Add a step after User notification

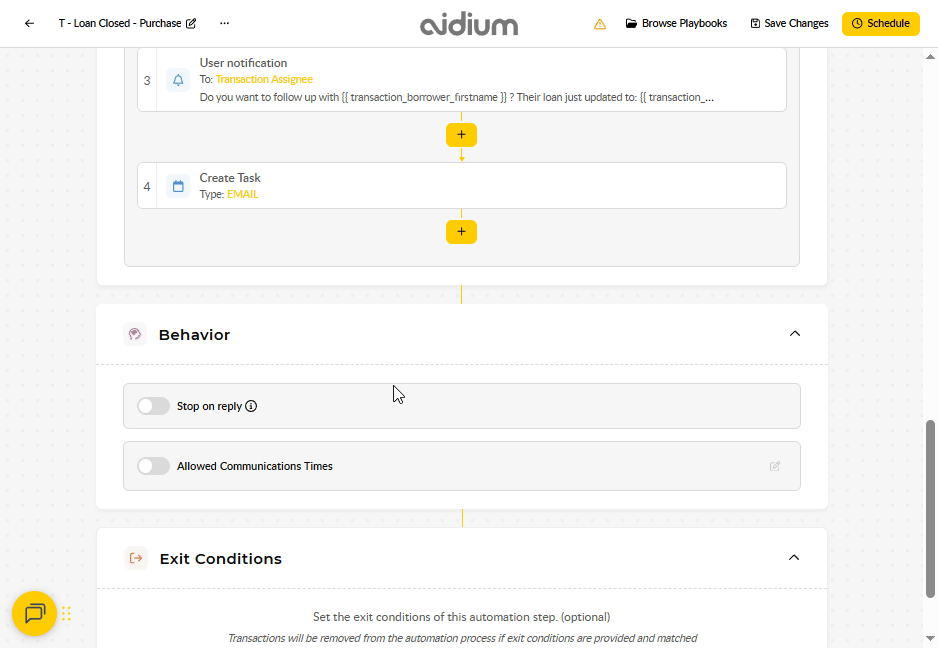click(x=461, y=135)
